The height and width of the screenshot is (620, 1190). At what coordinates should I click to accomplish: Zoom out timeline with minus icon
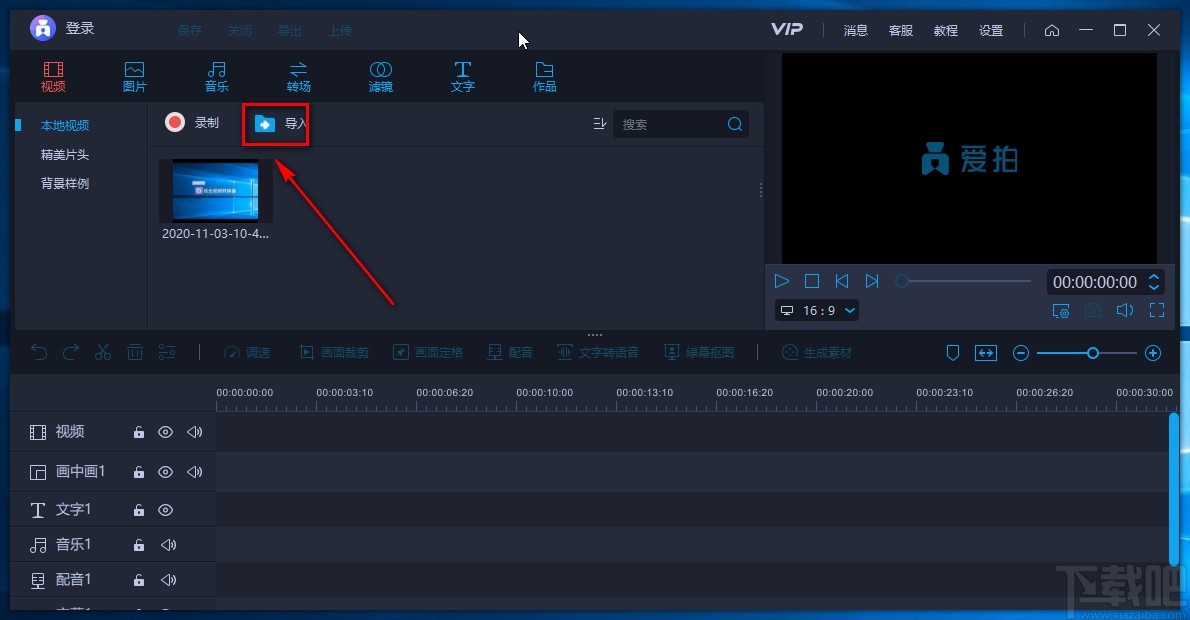[x=1021, y=353]
